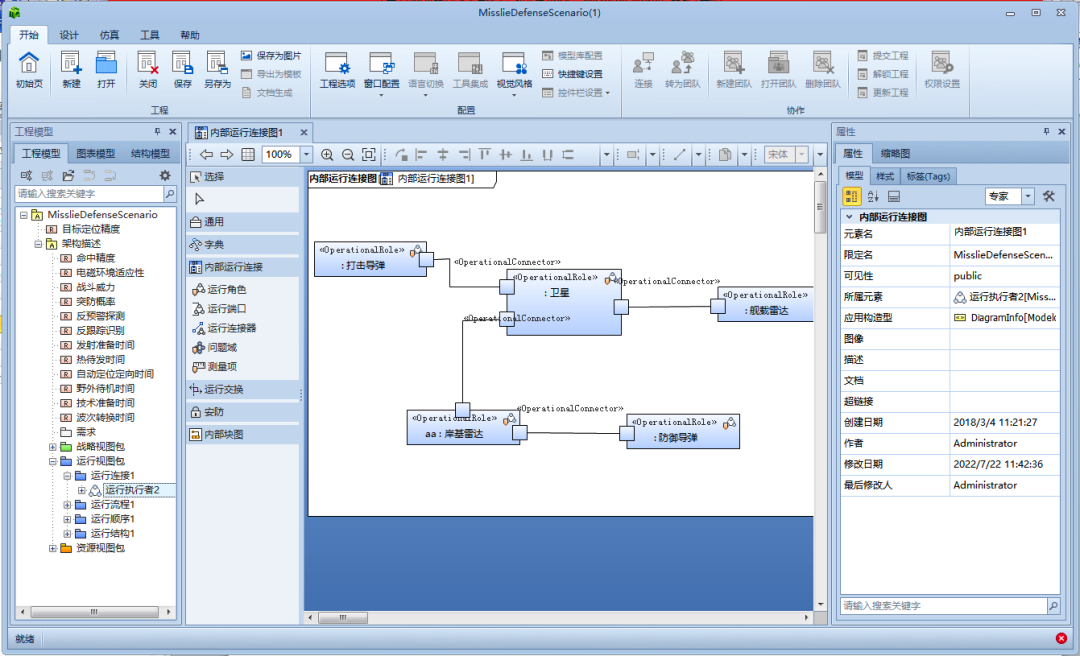
Task: Select the 卫星 role block in diagram
Action: click(x=563, y=302)
